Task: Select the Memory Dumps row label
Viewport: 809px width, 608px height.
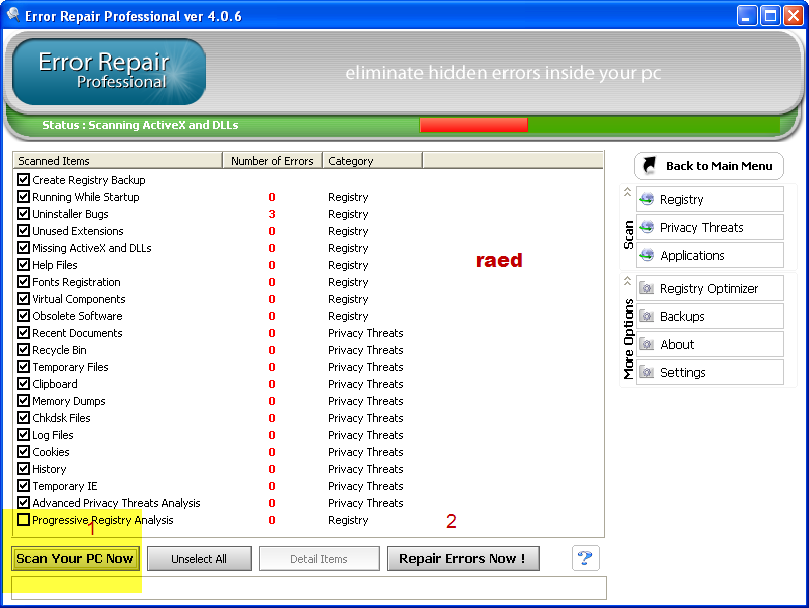Action: [x=69, y=401]
